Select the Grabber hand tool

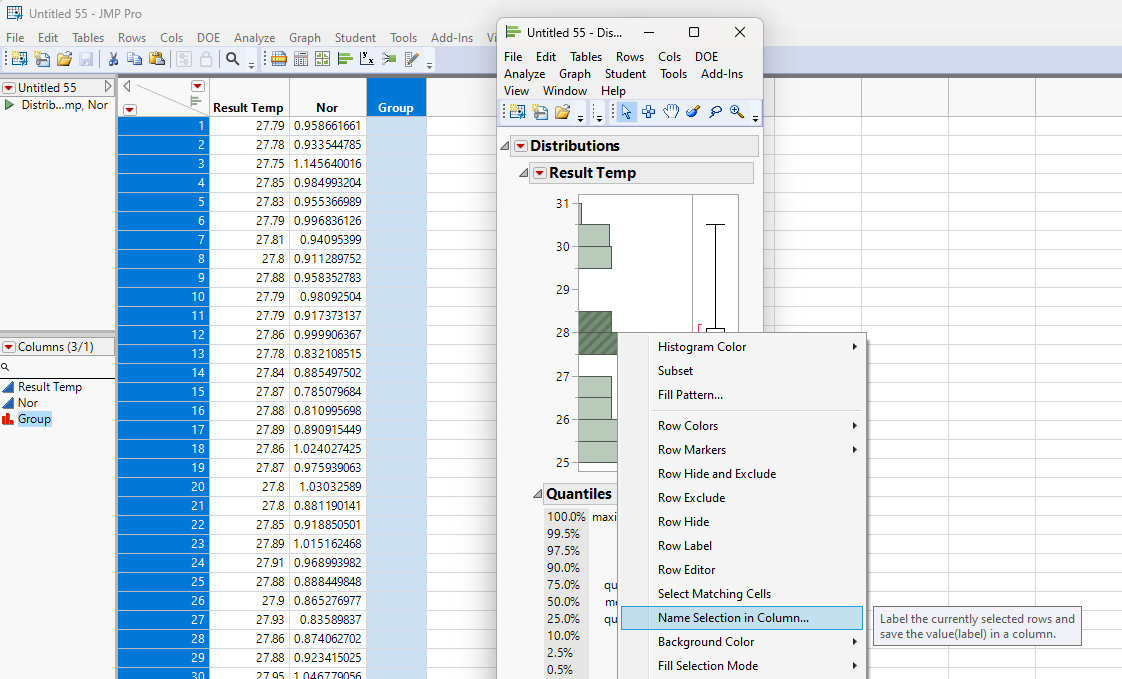click(x=671, y=112)
